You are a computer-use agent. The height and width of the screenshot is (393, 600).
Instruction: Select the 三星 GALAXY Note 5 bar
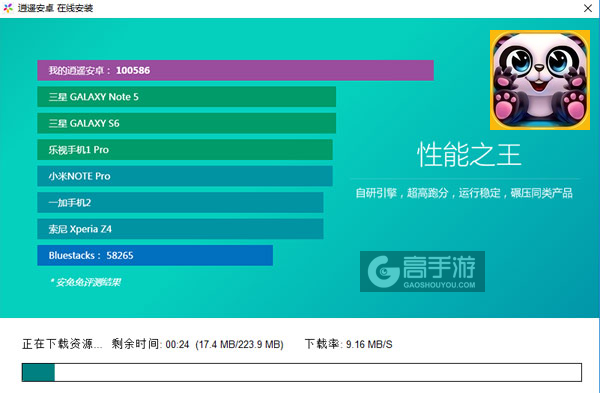(x=186, y=97)
